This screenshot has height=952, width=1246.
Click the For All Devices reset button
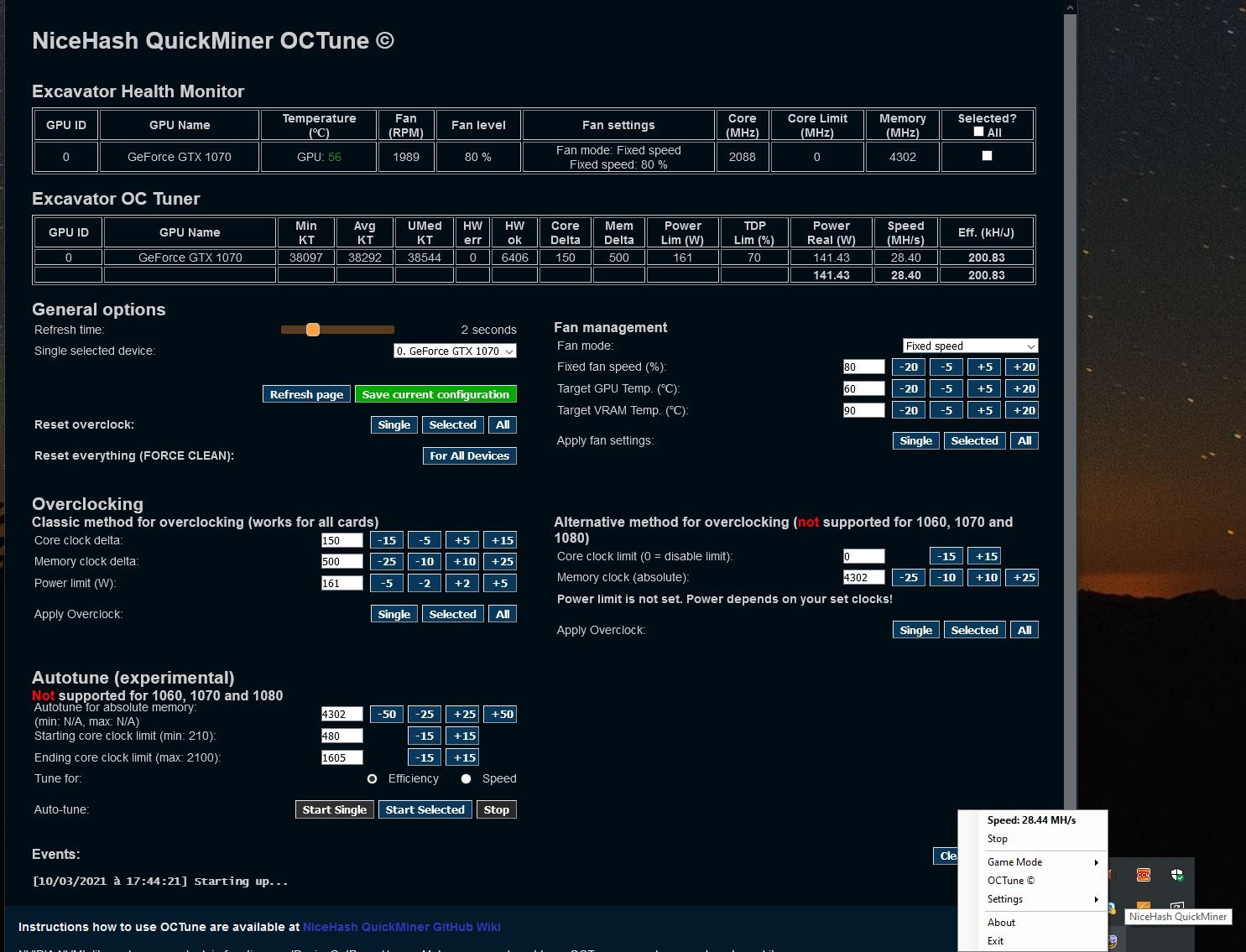click(x=469, y=455)
